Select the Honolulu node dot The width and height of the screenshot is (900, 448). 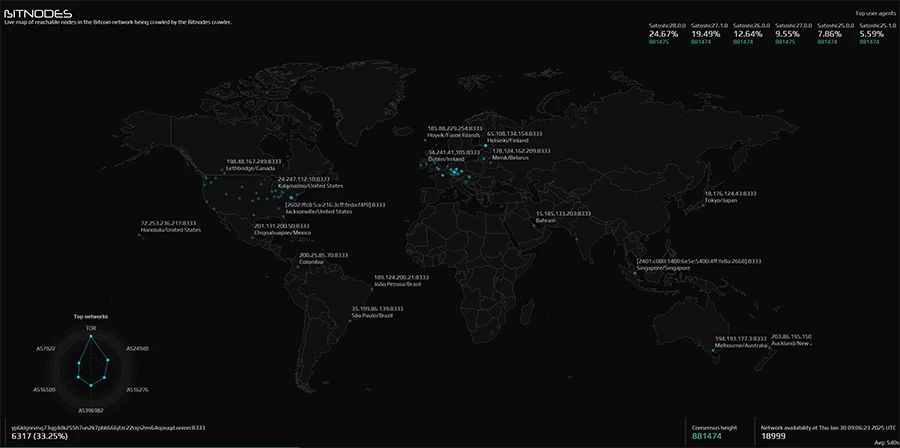(x=139, y=234)
